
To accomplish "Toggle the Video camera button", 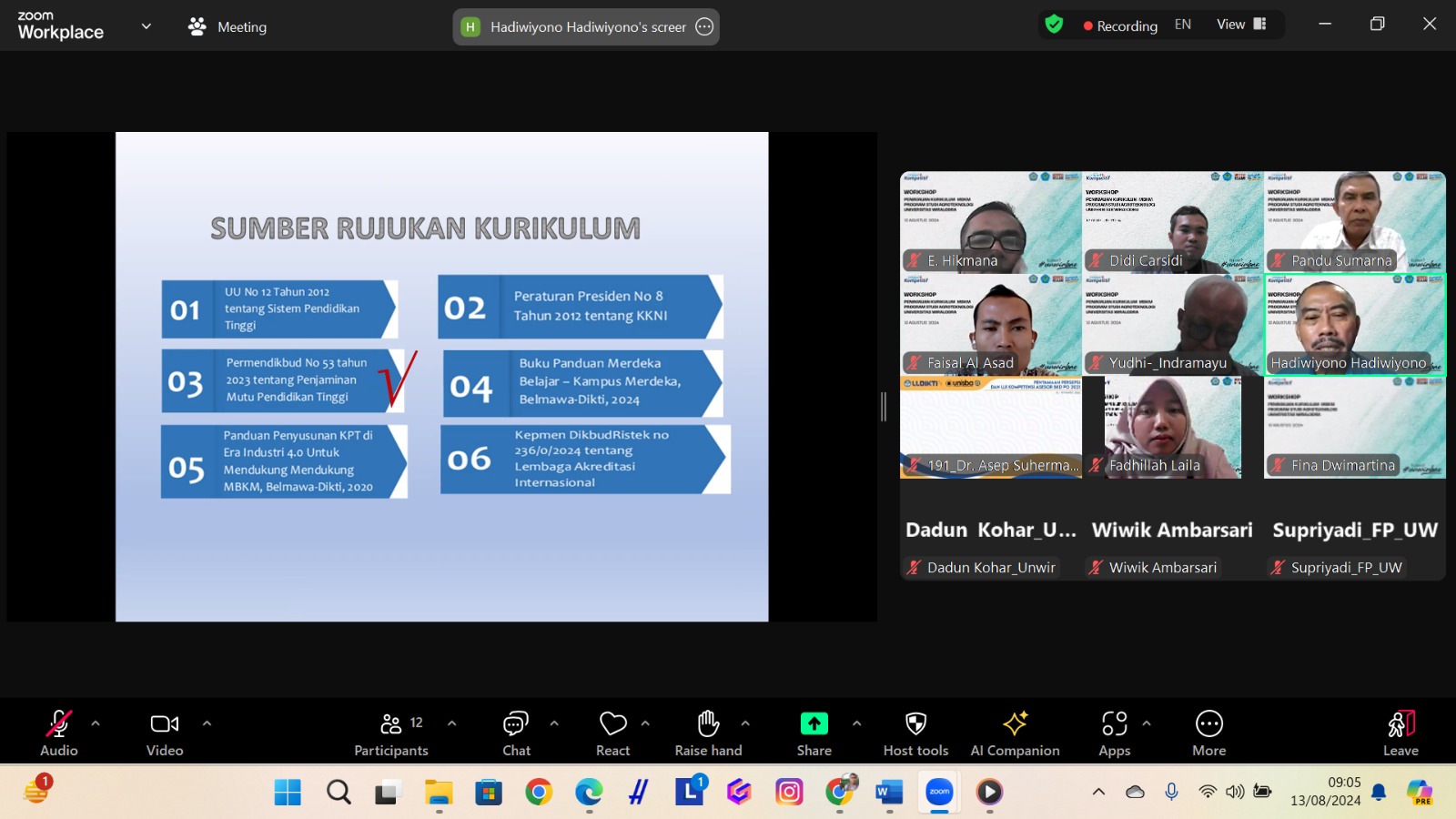I will click(165, 732).
